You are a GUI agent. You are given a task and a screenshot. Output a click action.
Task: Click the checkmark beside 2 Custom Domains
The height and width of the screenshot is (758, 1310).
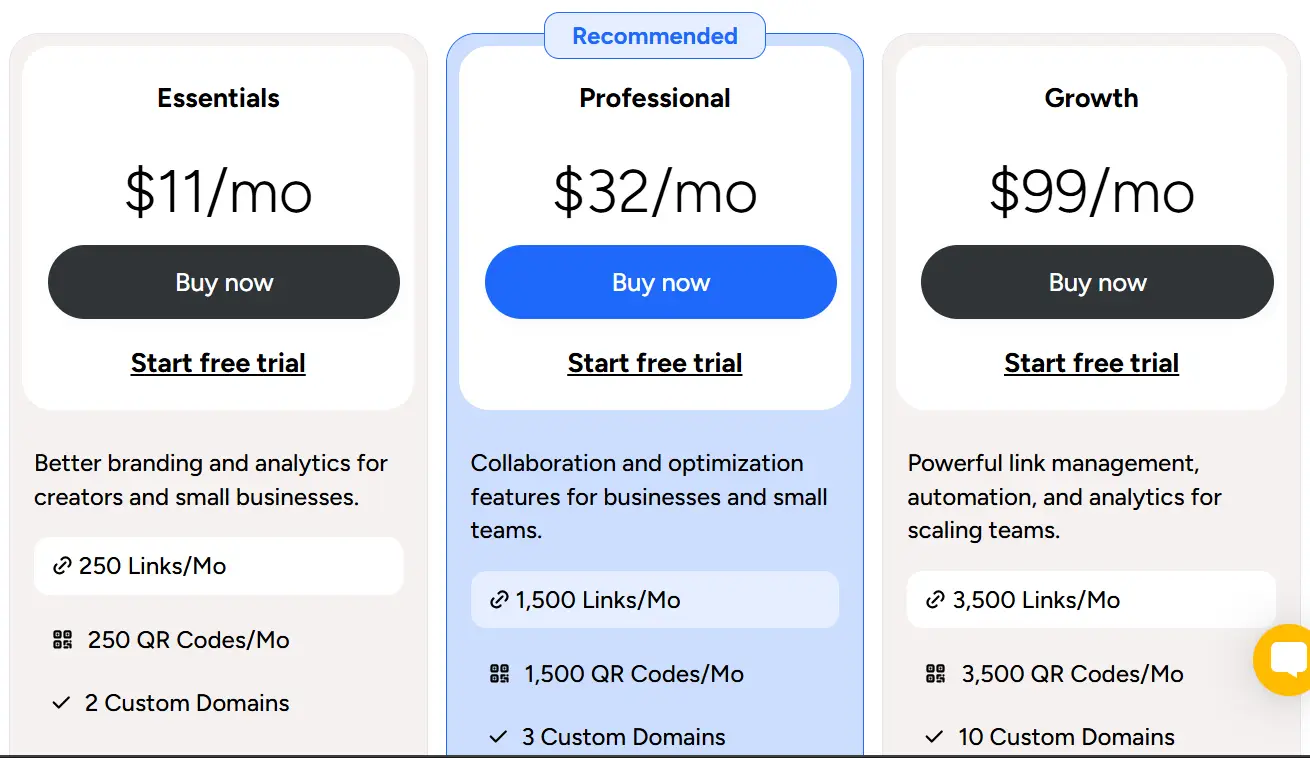[x=61, y=703]
